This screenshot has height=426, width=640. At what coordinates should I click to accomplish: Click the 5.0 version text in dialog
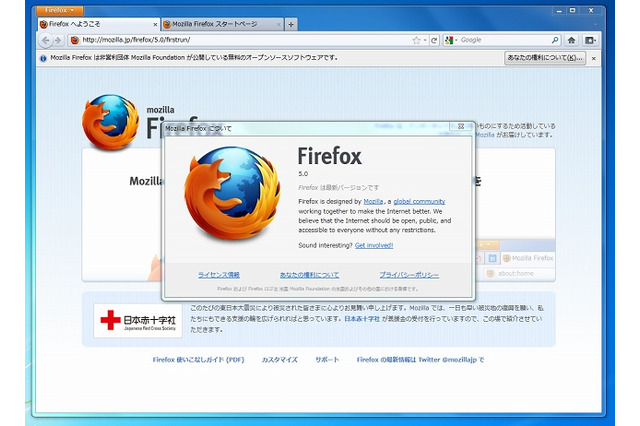click(x=303, y=174)
